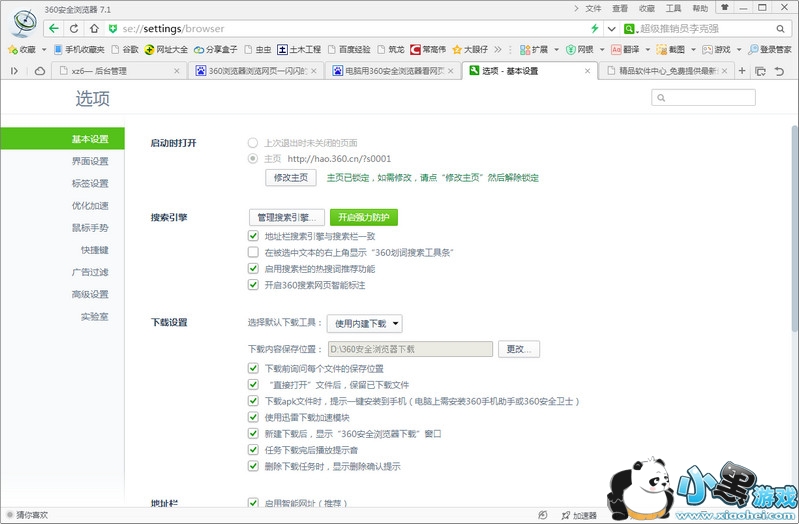
Task: Click the browser back arrow button
Action: 54,29
